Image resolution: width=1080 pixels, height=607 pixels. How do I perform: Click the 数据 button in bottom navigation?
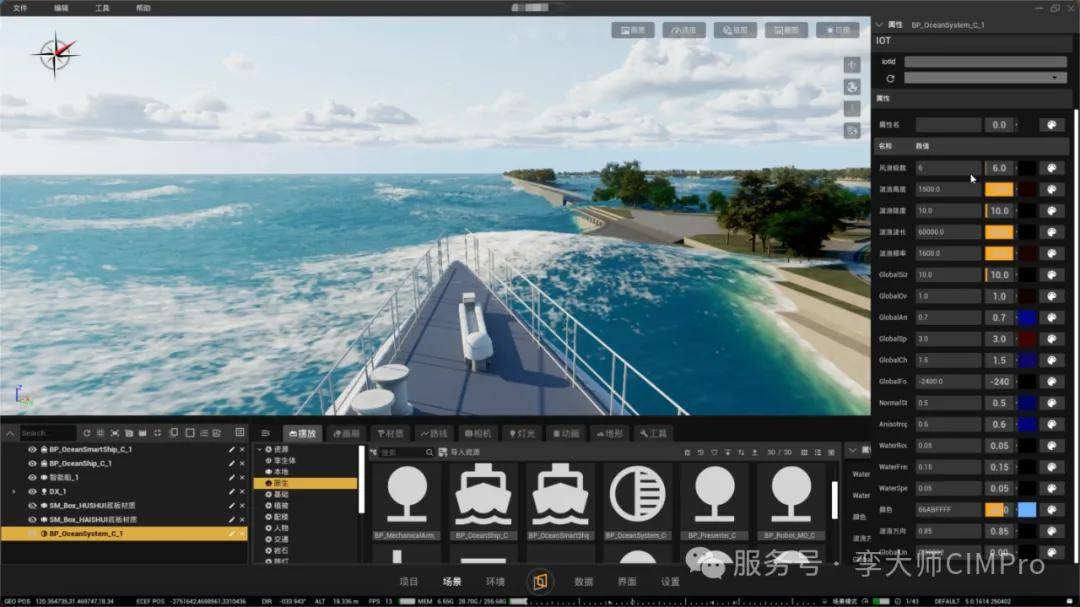point(584,582)
